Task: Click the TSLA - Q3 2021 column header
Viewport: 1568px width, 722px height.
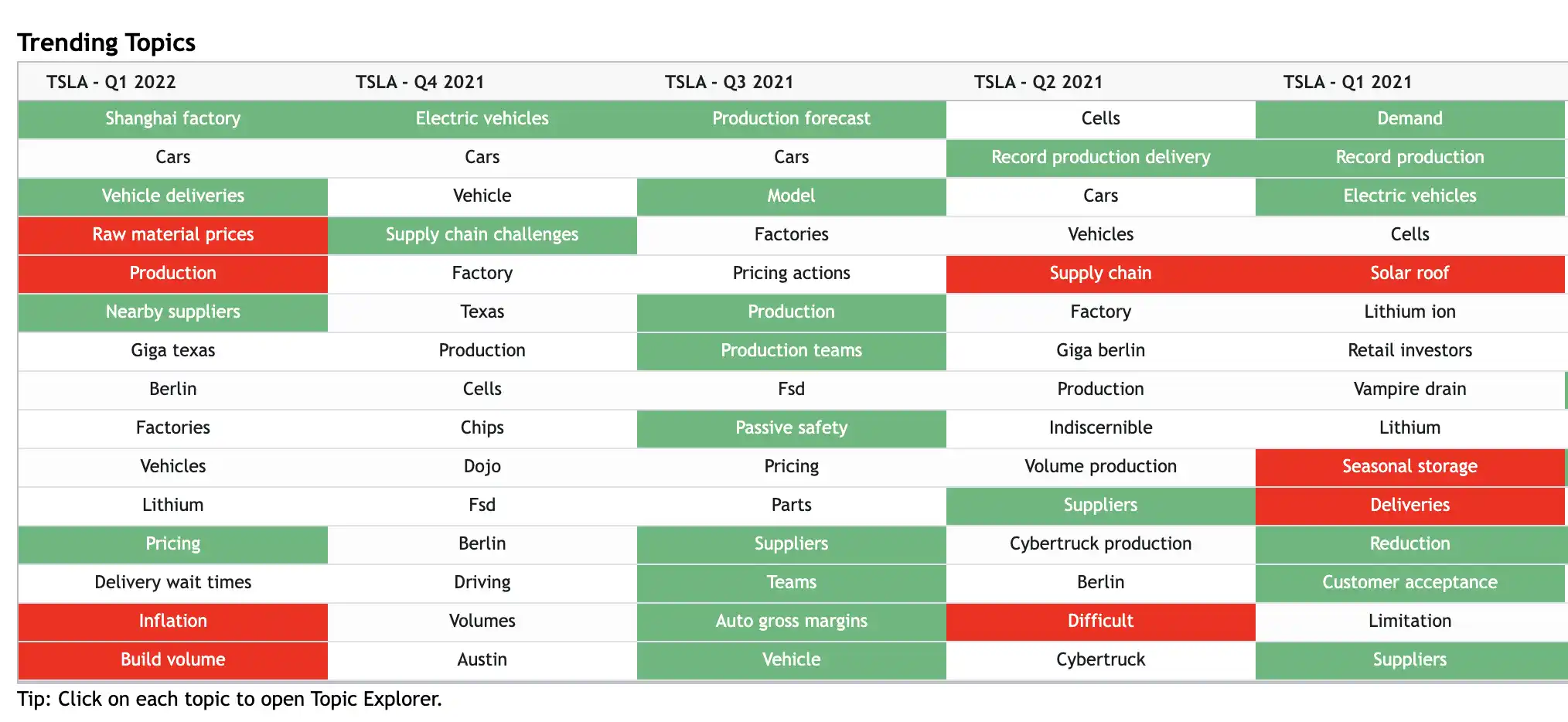Action: pyautogui.click(x=728, y=82)
